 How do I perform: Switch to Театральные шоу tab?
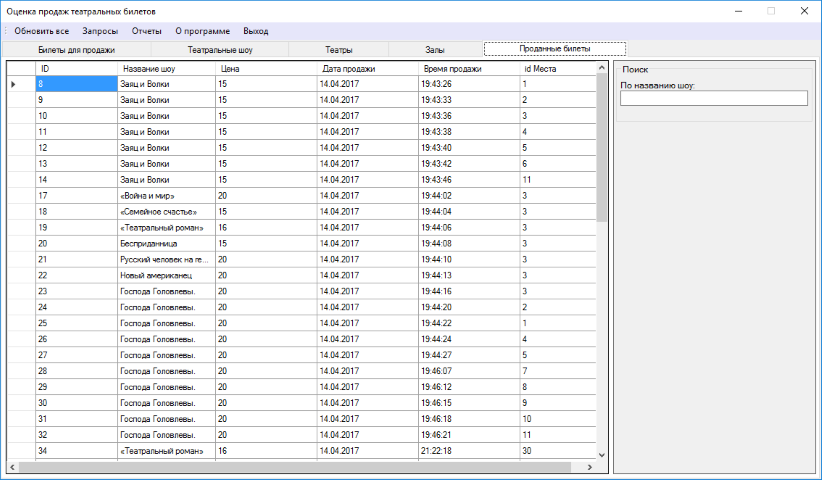tap(220, 49)
